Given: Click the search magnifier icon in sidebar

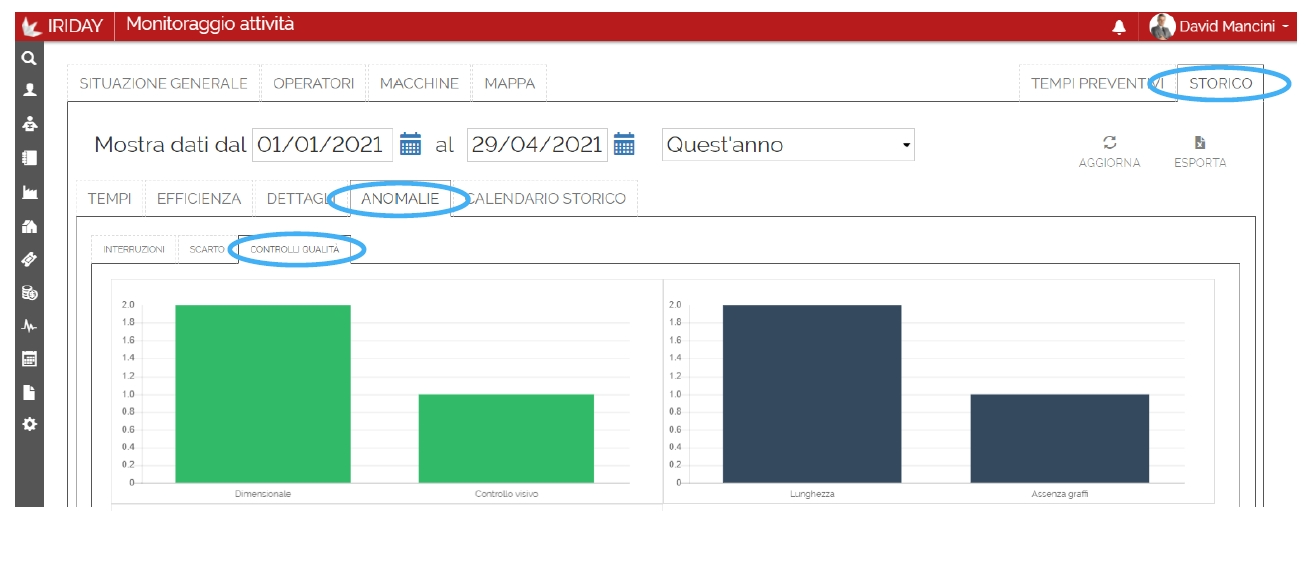Looking at the screenshot, I should 29,59.
